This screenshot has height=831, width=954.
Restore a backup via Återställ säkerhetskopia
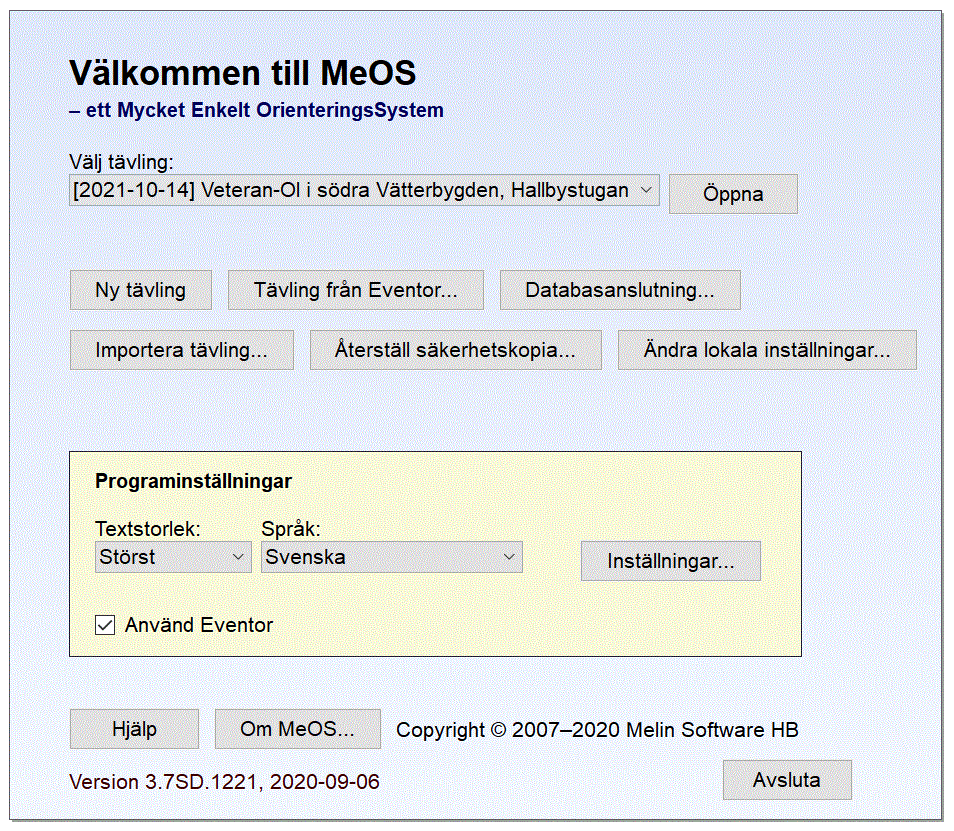point(455,349)
